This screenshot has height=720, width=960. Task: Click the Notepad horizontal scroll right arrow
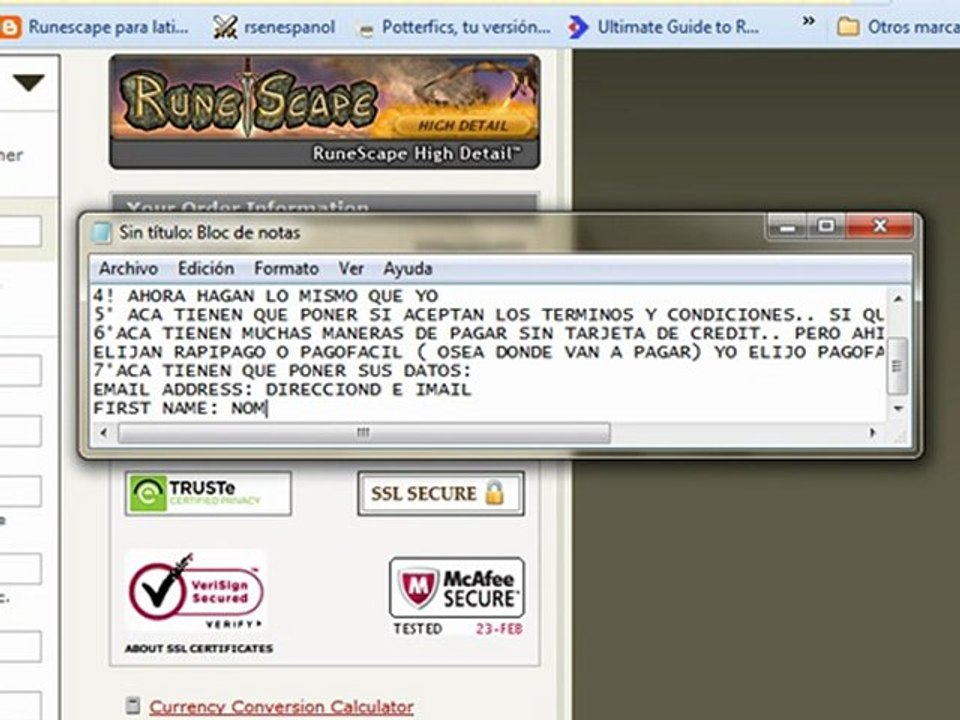872,433
